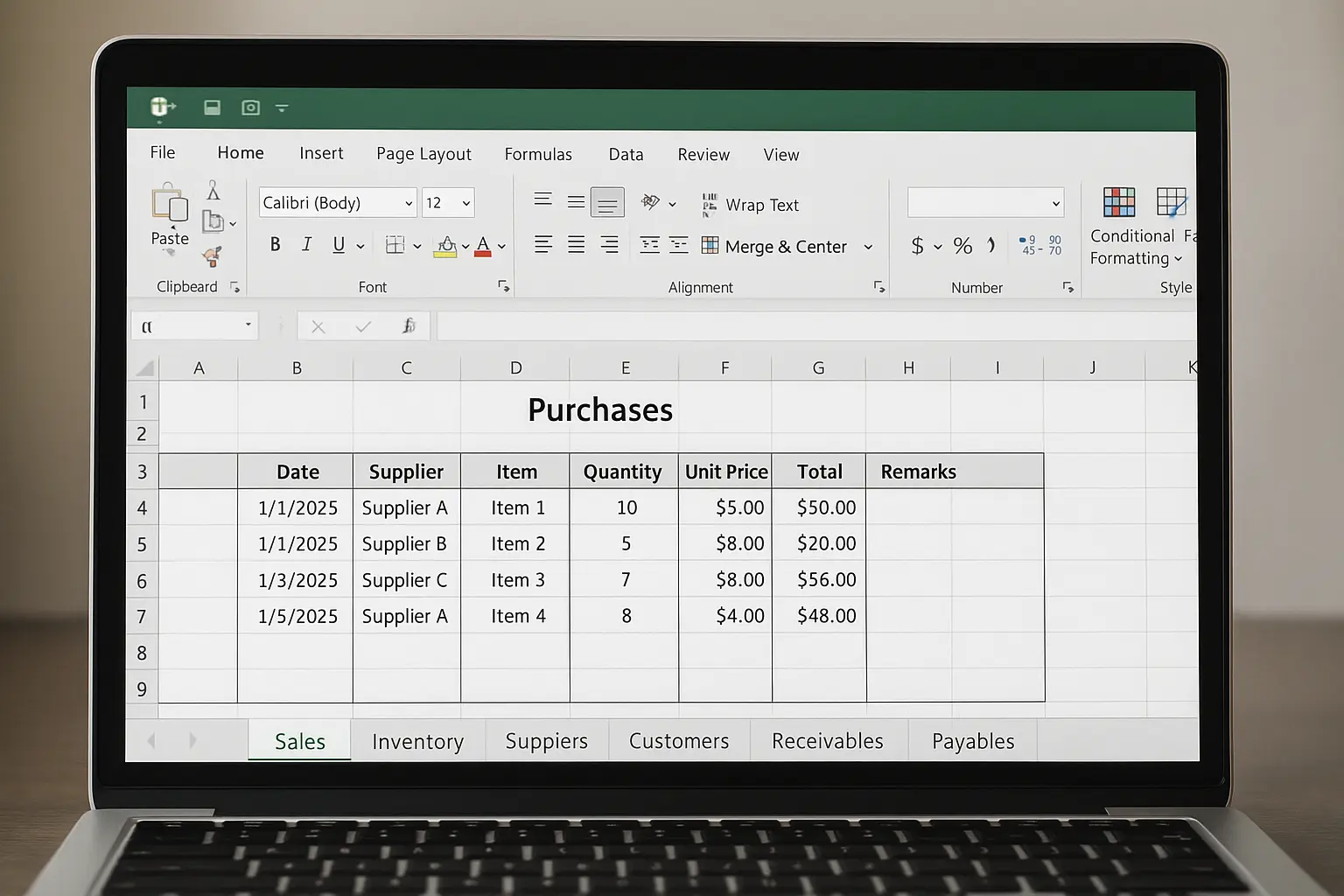Select the Purchases title cell
Screen dimensions: 1344x896
600,410
